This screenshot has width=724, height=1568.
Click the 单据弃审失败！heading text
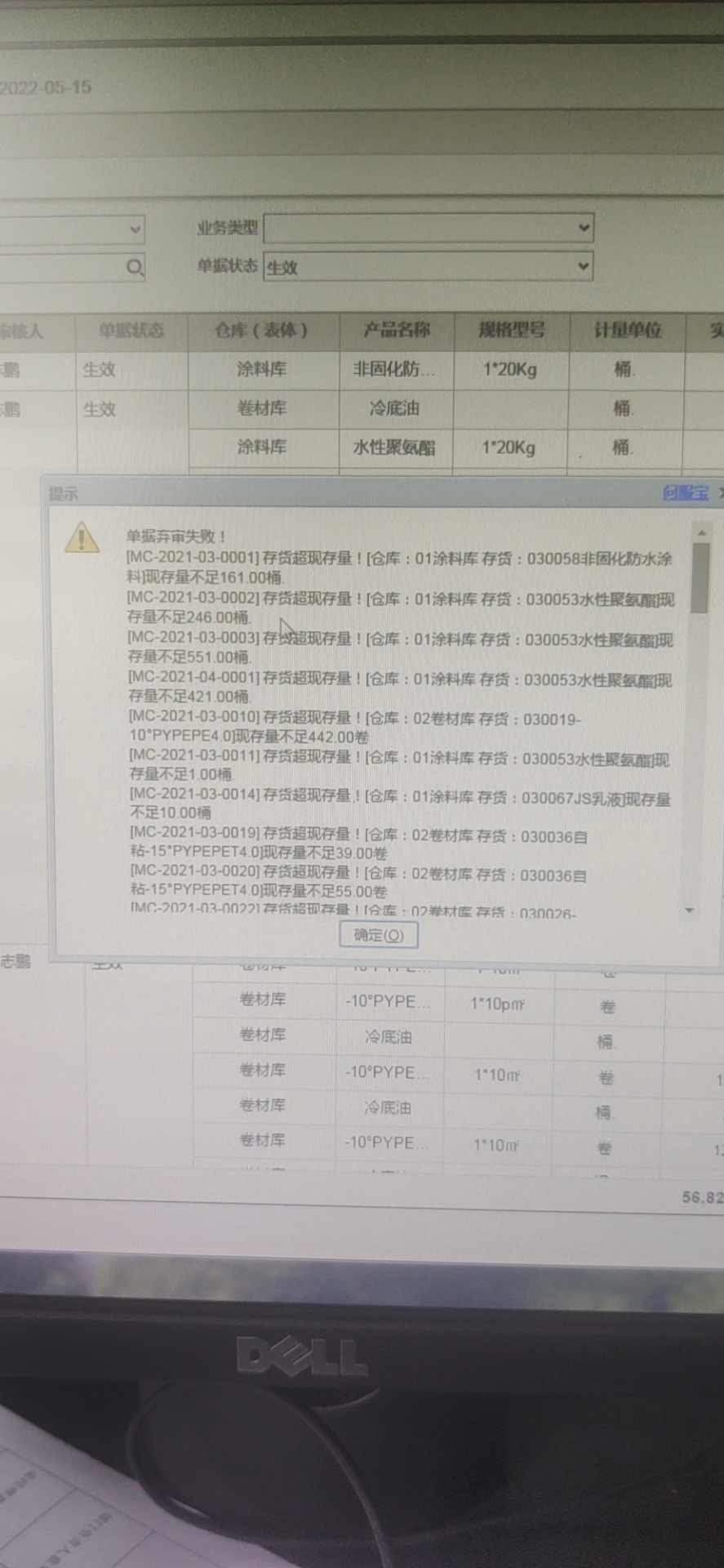tap(176, 537)
